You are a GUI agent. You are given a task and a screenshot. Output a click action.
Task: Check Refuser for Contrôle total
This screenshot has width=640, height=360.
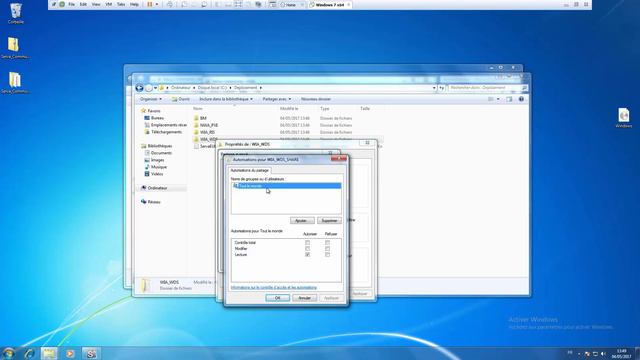click(x=327, y=242)
